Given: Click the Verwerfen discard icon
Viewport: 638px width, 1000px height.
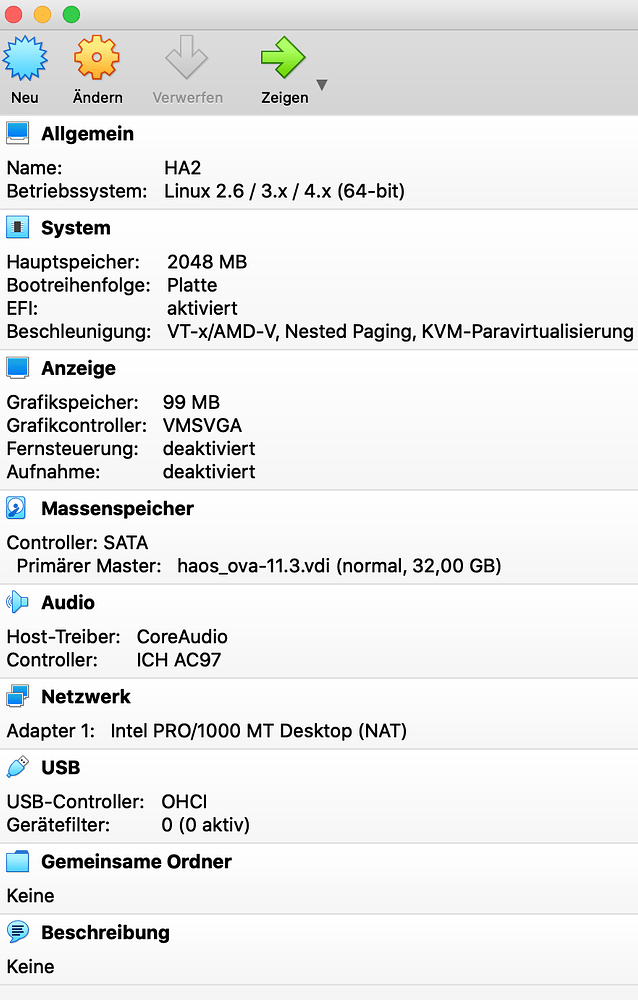Looking at the screenshot, I should point(186,60).
